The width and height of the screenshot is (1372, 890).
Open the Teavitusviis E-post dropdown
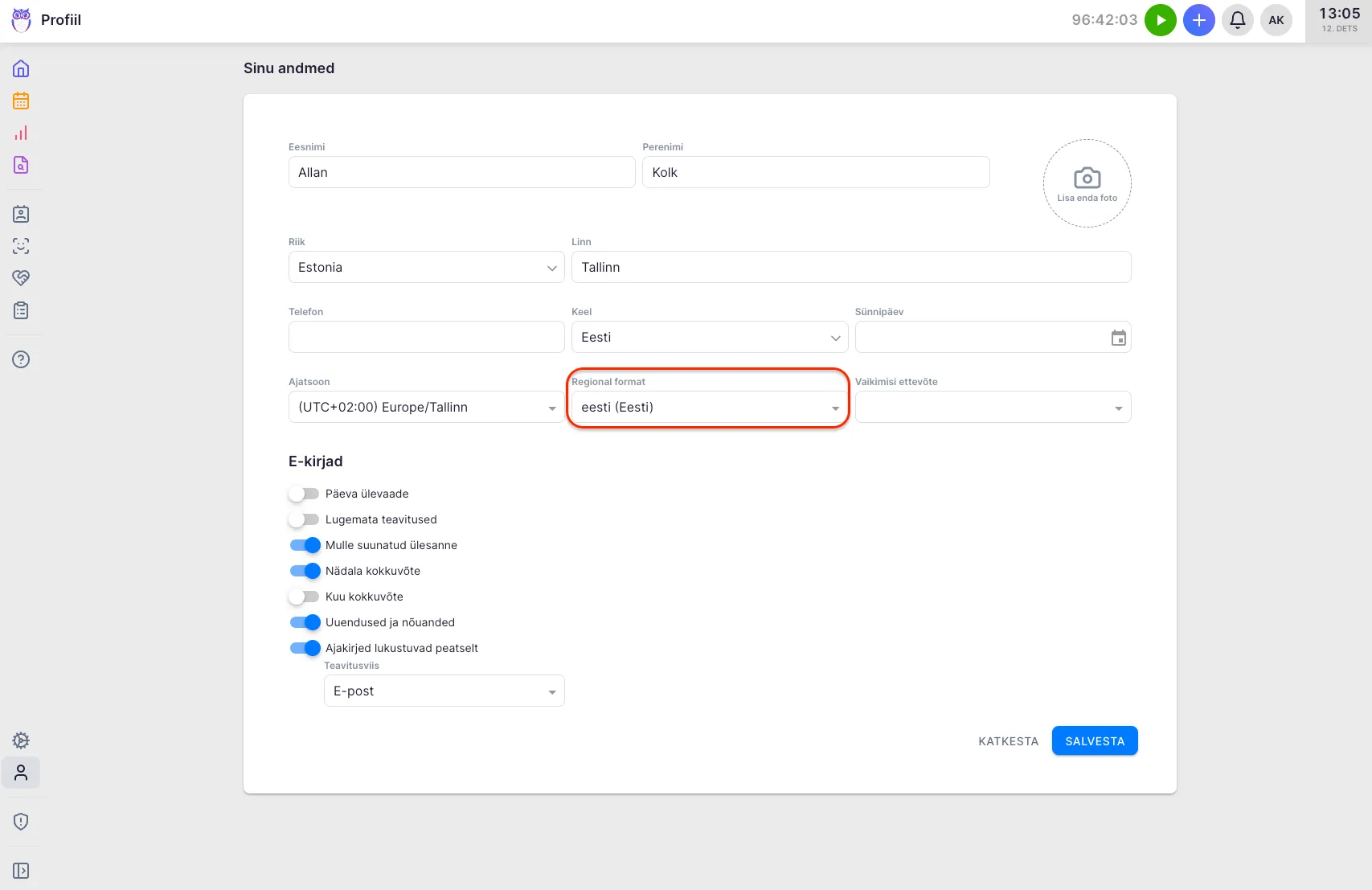[x=444, y=691]
